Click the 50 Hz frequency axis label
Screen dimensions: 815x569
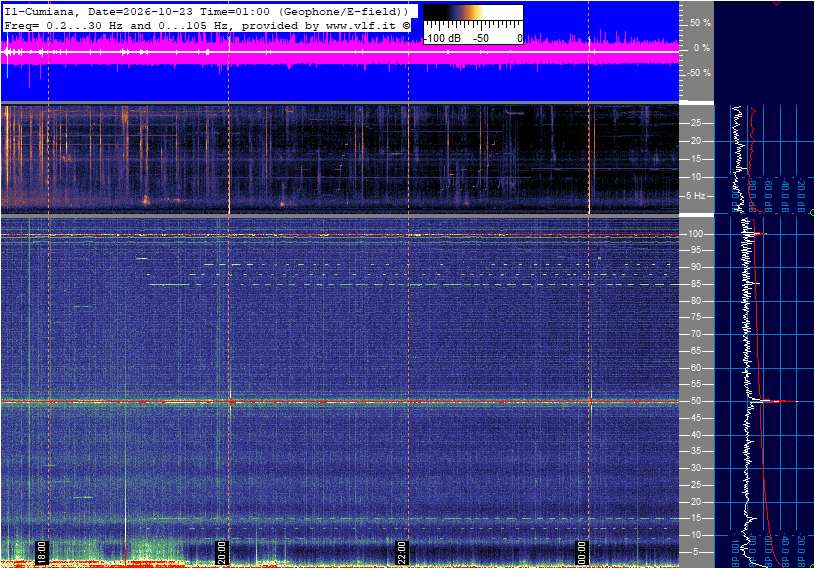[695, 401]
